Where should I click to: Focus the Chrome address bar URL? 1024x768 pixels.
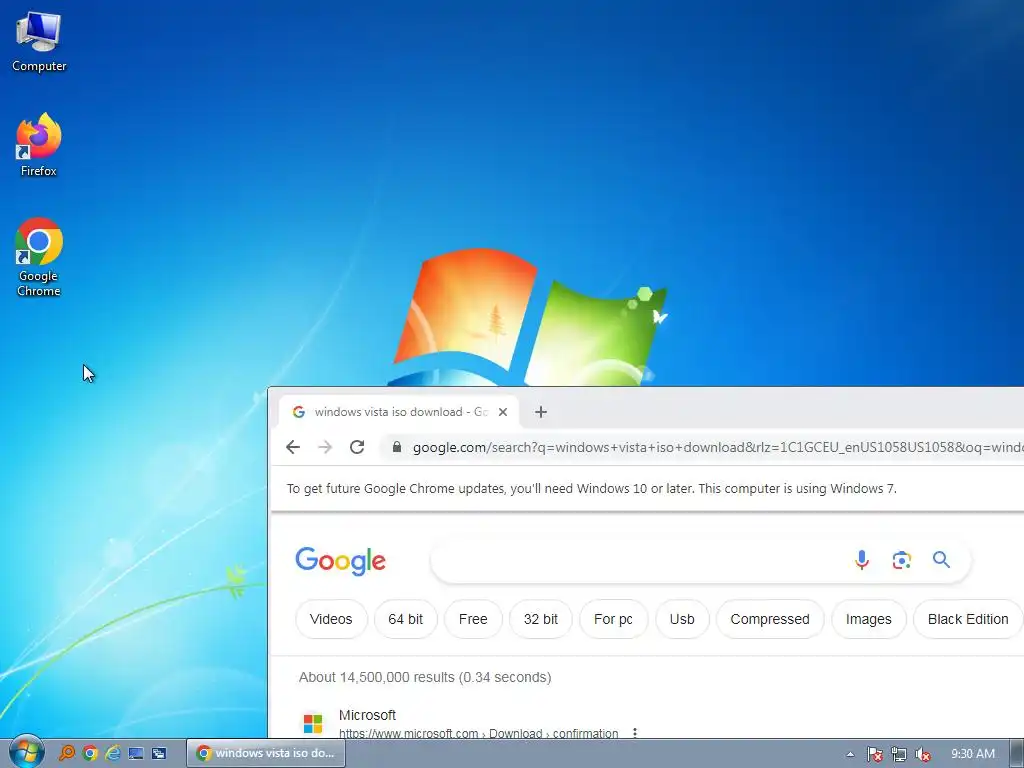tap(718, 447)
